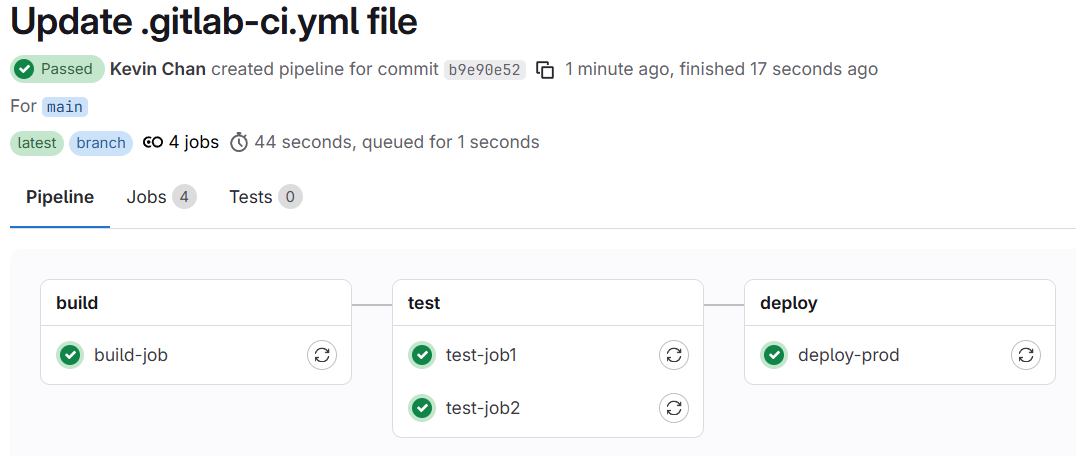Open the Tests tab
This screenshot has height=456, width=1076.
pyautogui.click(x=264, y=197)
